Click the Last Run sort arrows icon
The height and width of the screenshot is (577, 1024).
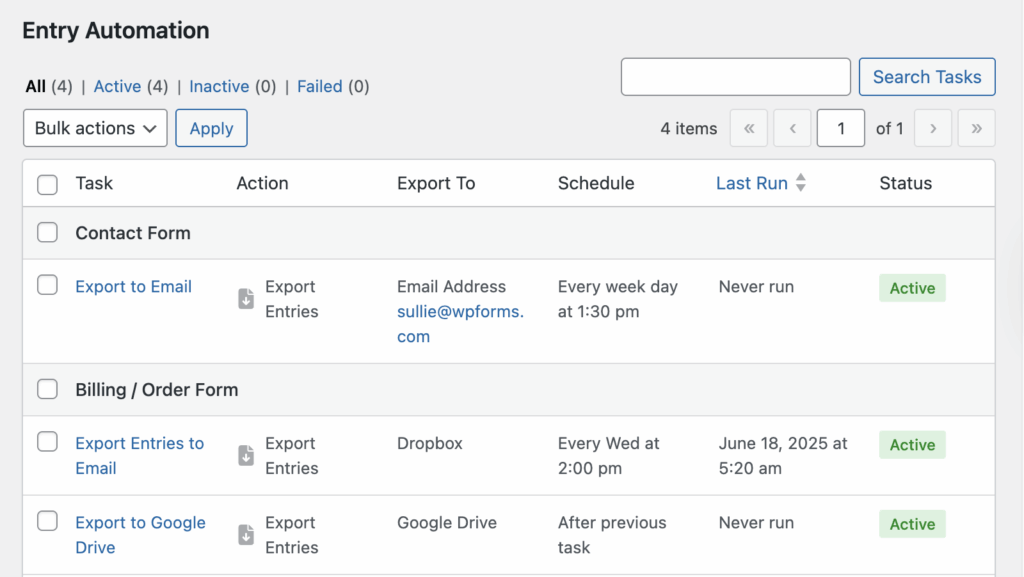[x=801, y=183]
